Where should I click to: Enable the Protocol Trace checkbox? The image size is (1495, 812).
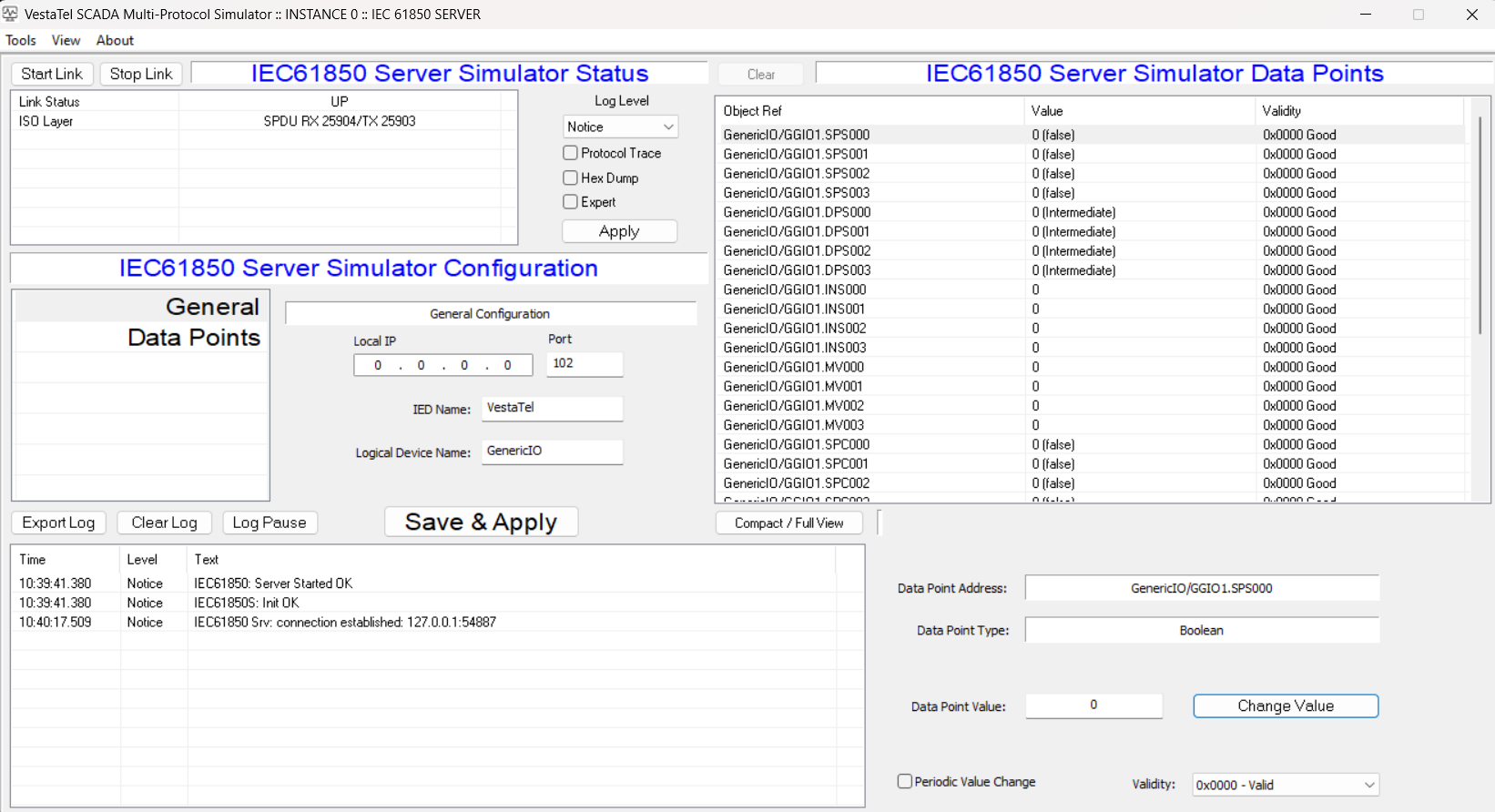click(x=571, y=153)
